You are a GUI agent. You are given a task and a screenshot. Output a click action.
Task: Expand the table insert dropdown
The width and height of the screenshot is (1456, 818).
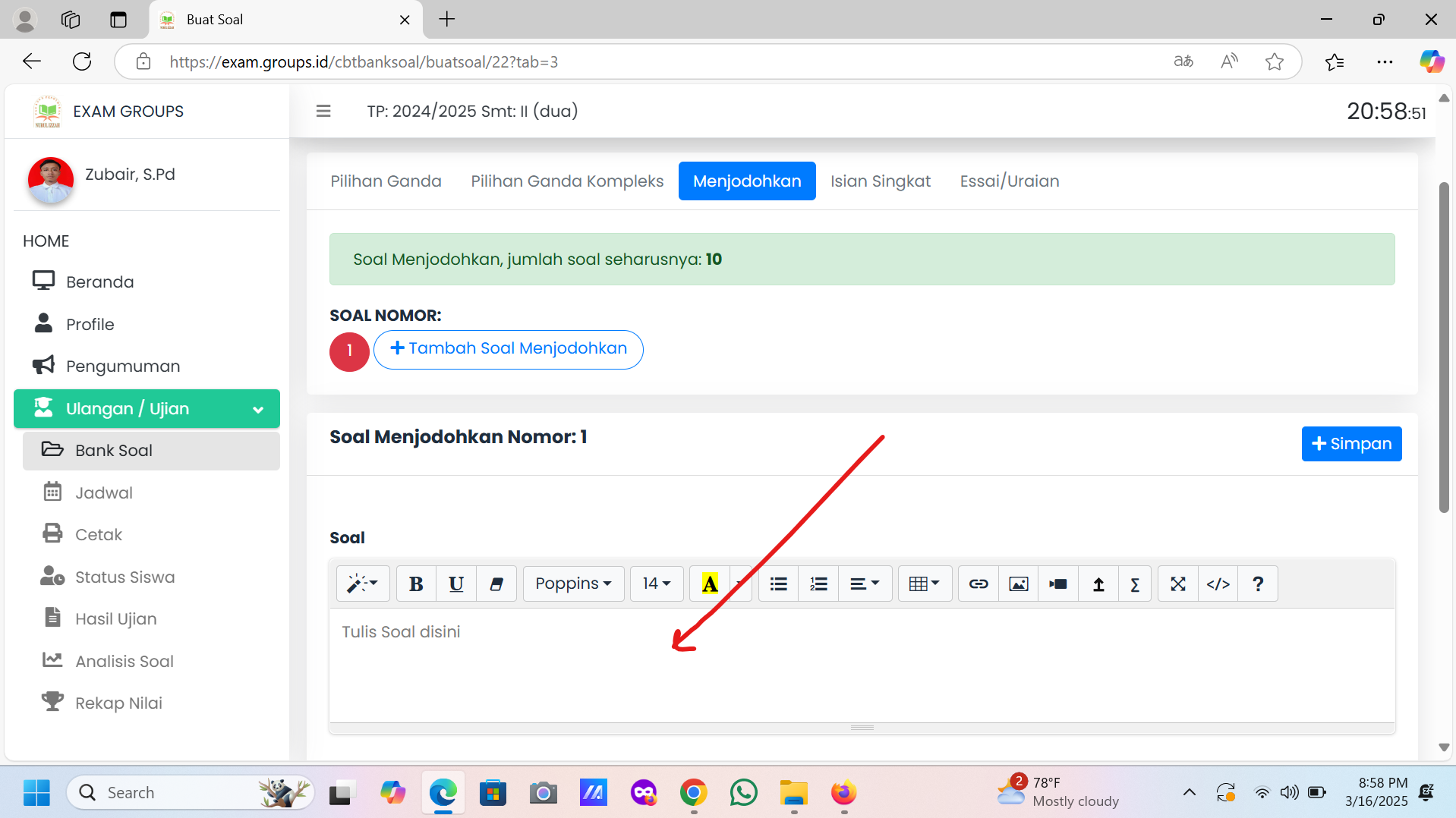924,584
